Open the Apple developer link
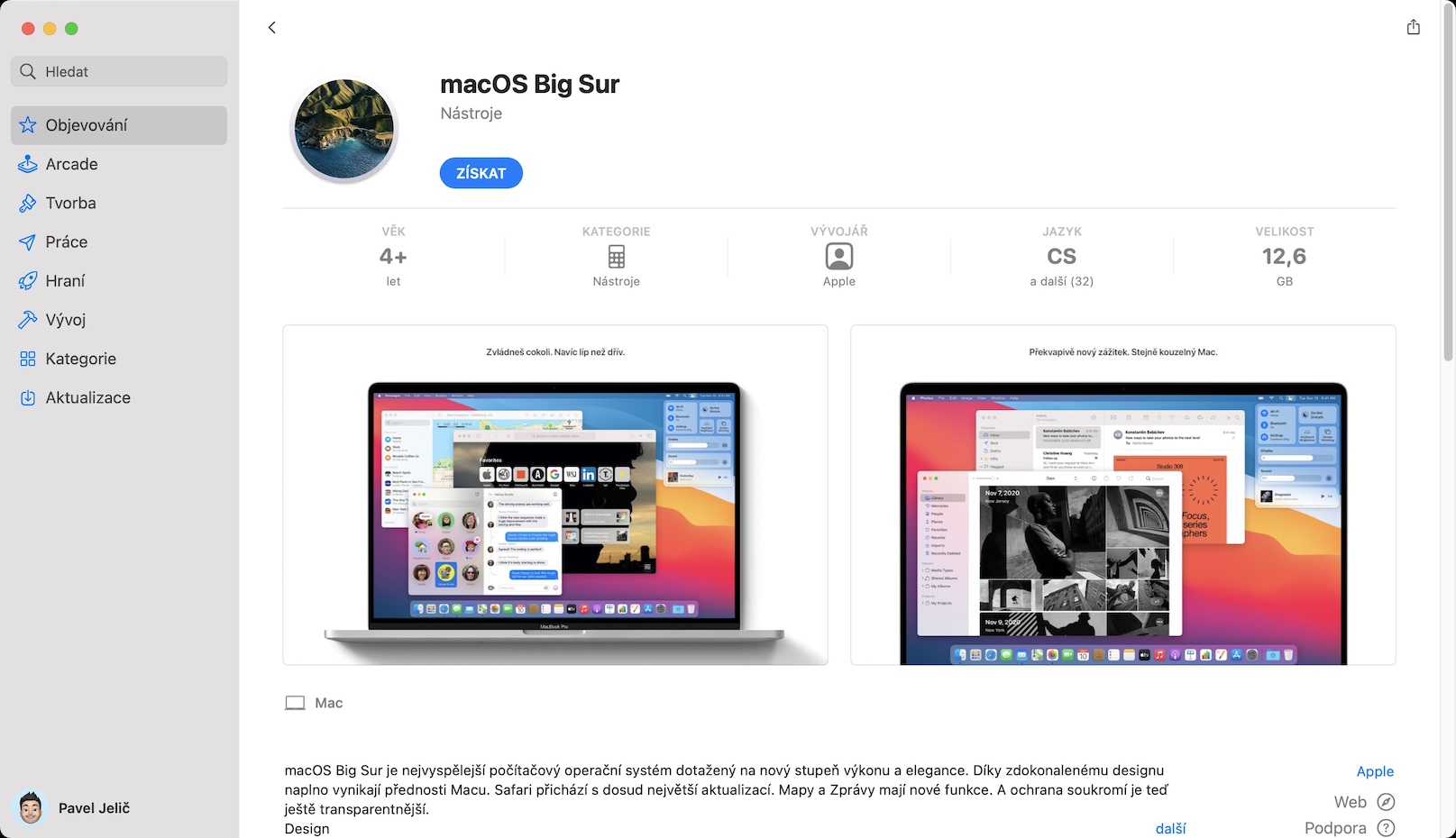The image size is (1456, 838). point(1375,771)
